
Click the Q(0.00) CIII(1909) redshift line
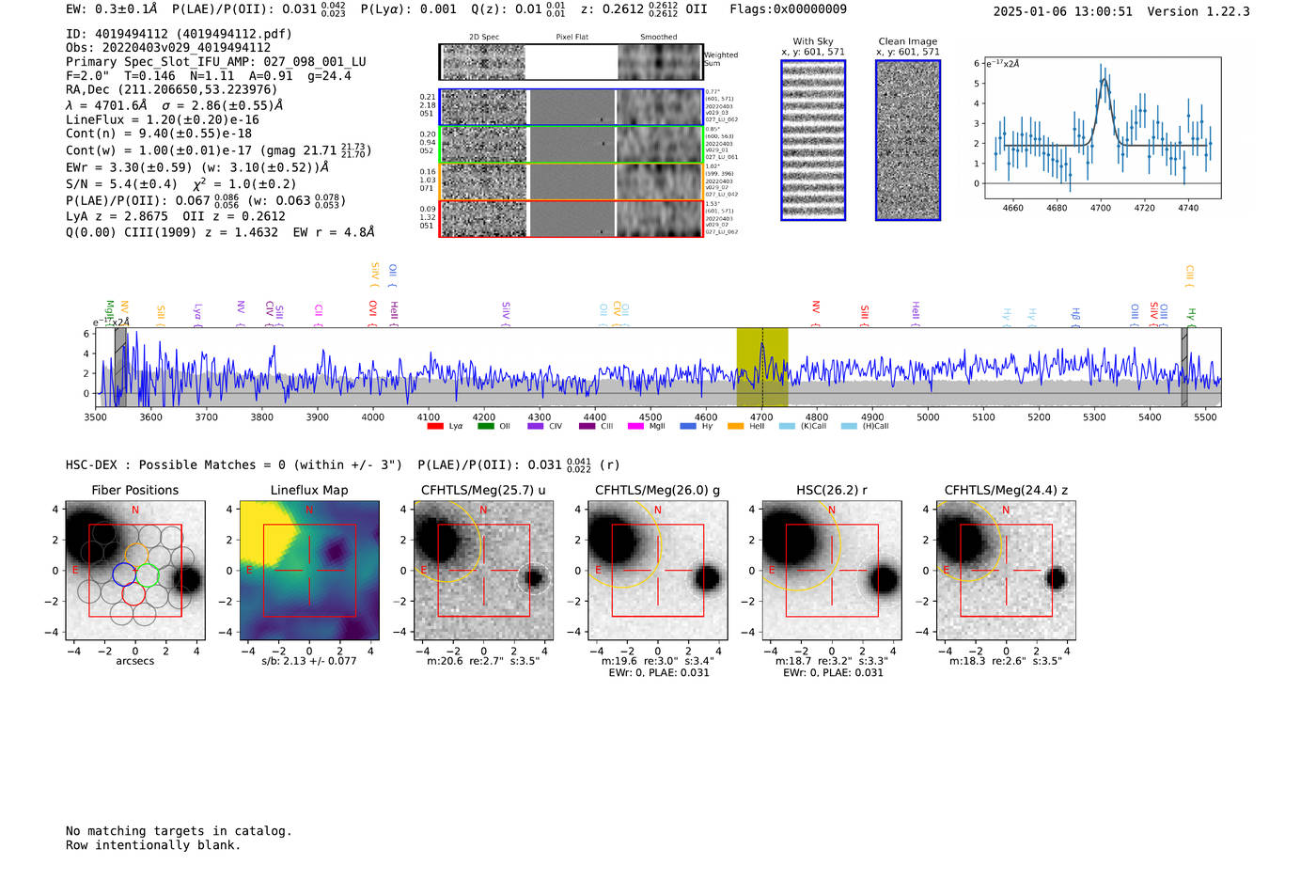(220, 232)
